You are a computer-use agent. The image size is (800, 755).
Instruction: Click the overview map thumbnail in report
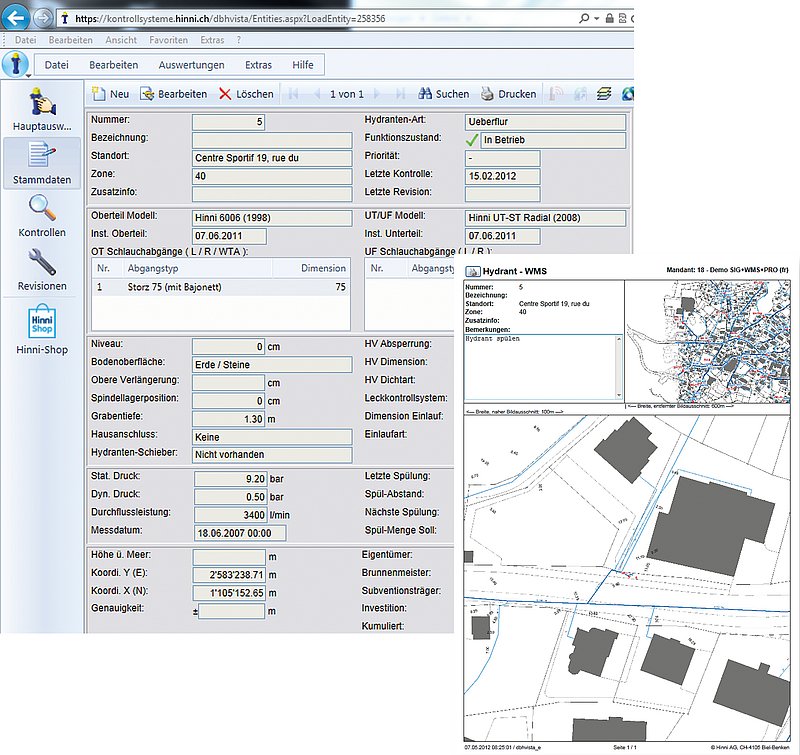(x=708, y=341)
